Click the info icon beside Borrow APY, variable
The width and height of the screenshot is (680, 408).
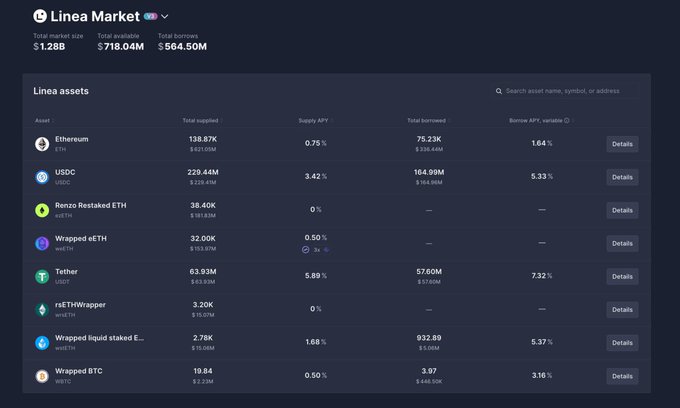[566, 121]
